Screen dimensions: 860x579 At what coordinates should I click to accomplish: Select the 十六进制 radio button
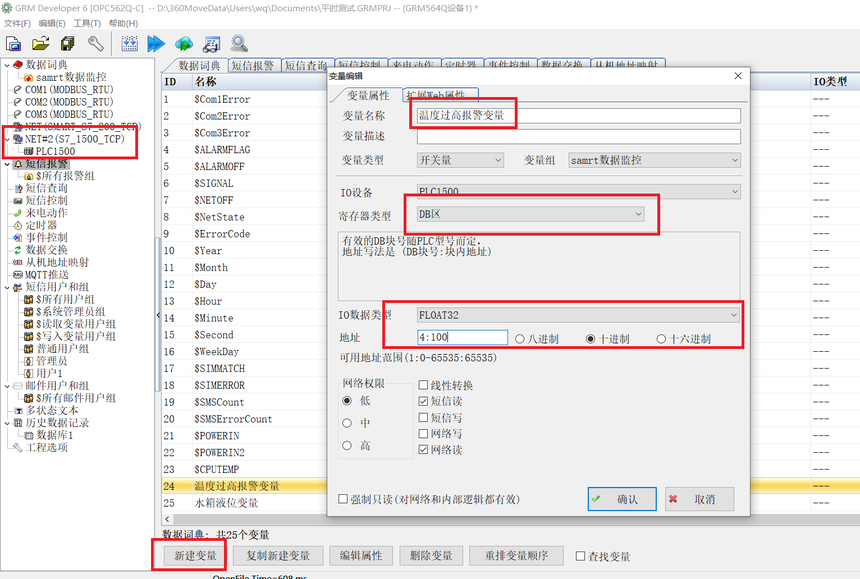click(x=662, y=339)
